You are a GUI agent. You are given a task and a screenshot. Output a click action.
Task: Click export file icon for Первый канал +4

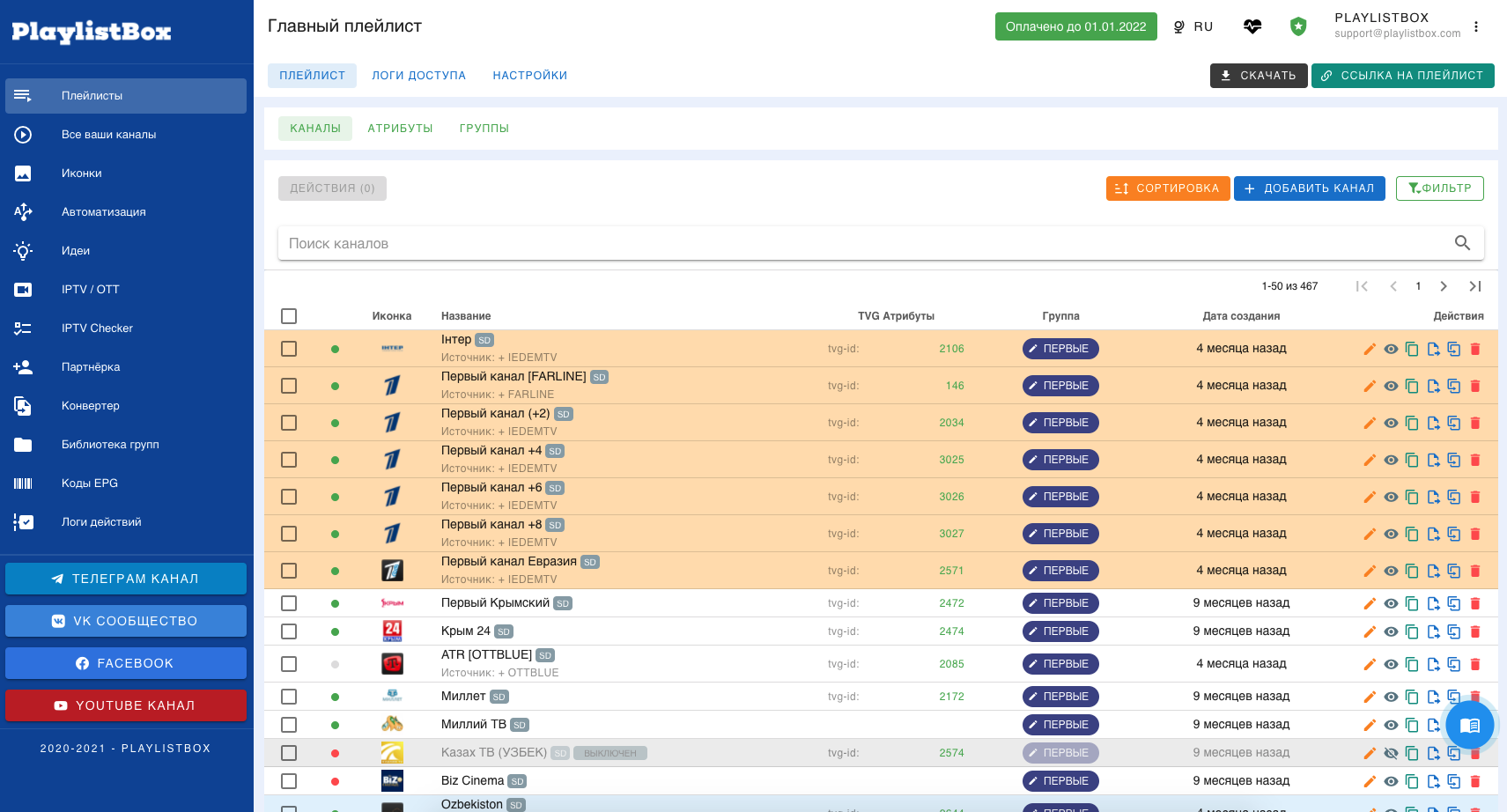point(1433,460)
